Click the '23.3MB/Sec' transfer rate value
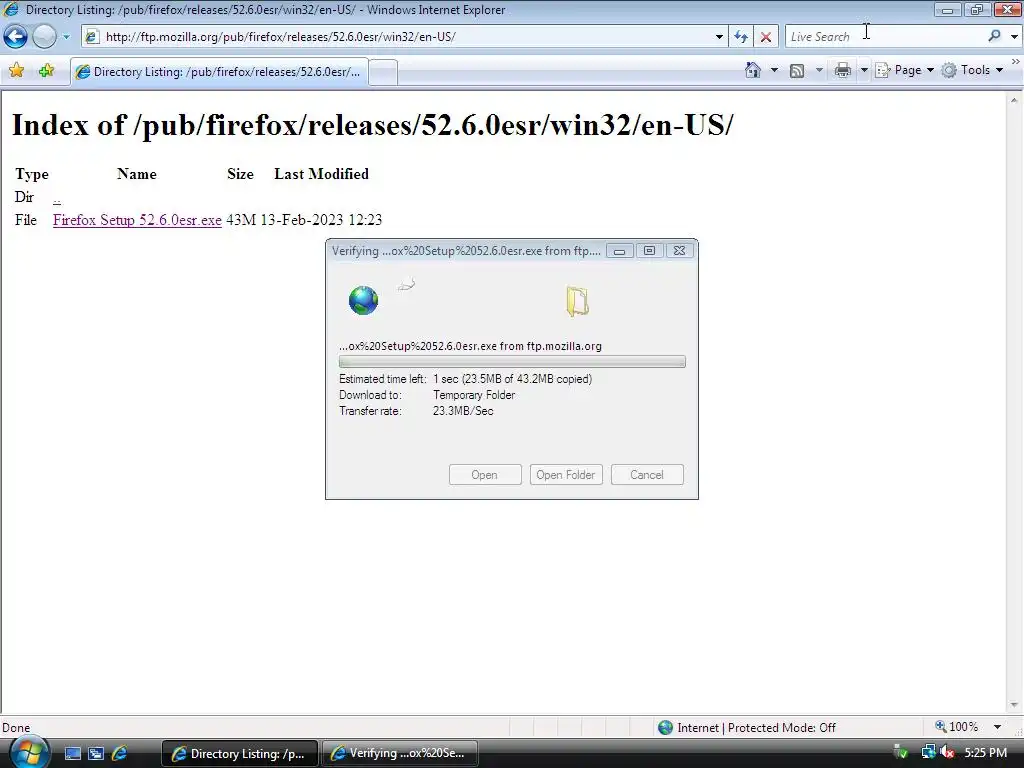1024x768 pixels. tap(463, 411)
